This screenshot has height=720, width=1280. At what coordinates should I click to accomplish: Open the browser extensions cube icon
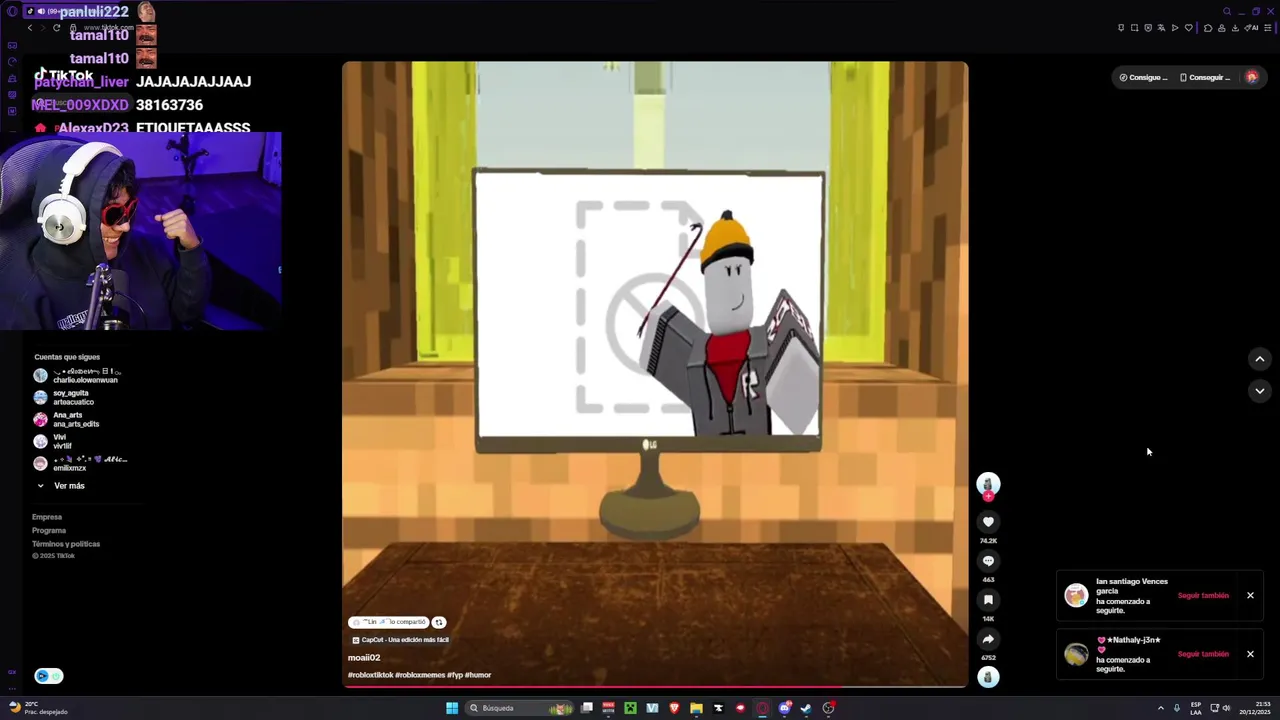pyautogui.click(x=1208, y=28)
